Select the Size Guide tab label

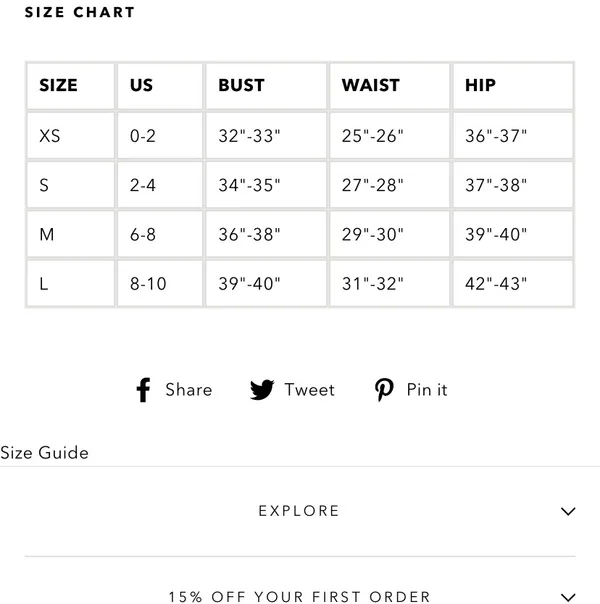point(44,453)
